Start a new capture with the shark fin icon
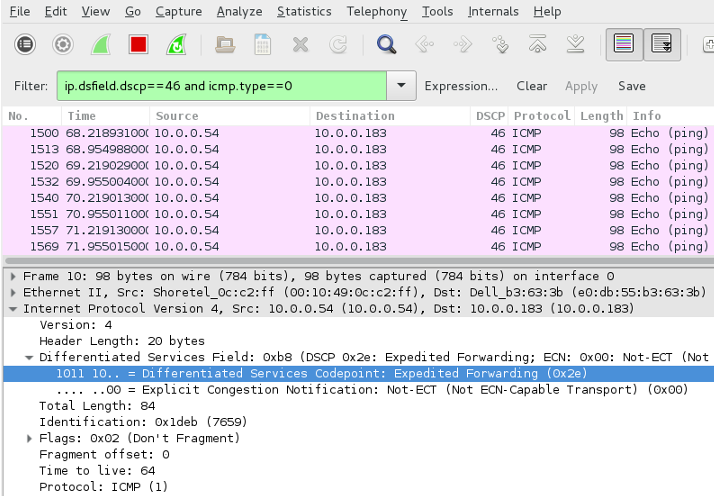 (101, 45)
